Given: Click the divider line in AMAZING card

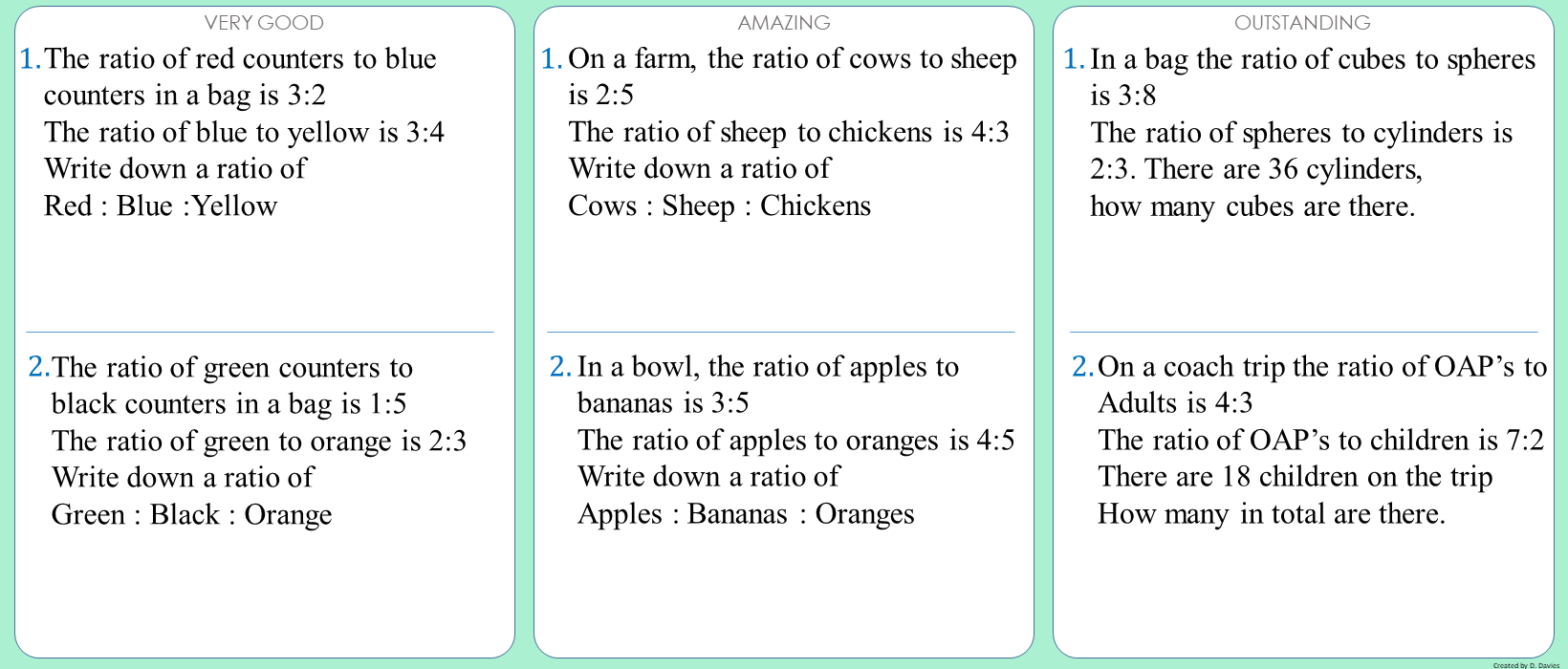Looking at the screenshot, I should coord(780,333).
